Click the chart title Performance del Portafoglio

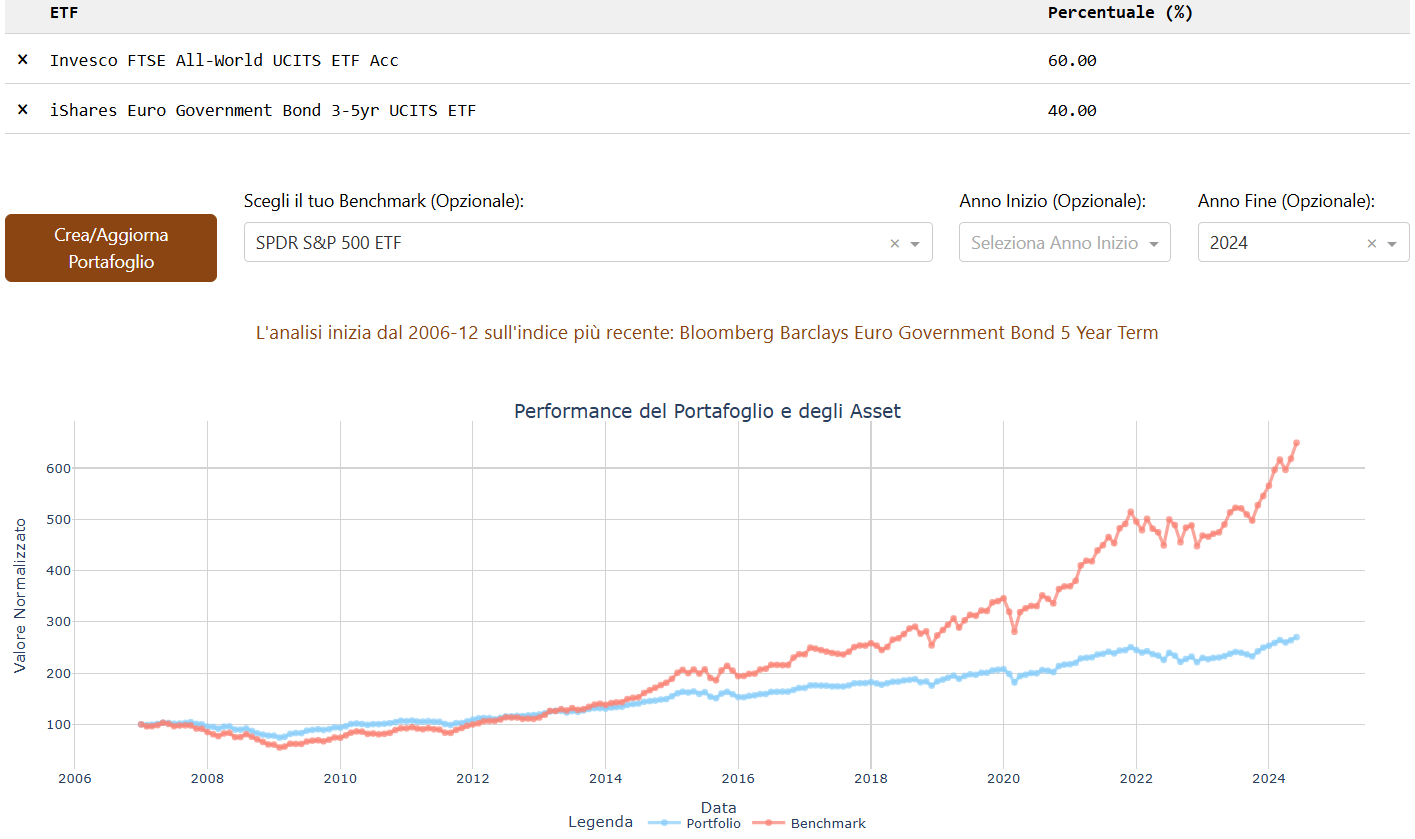(x=707, y=411)
